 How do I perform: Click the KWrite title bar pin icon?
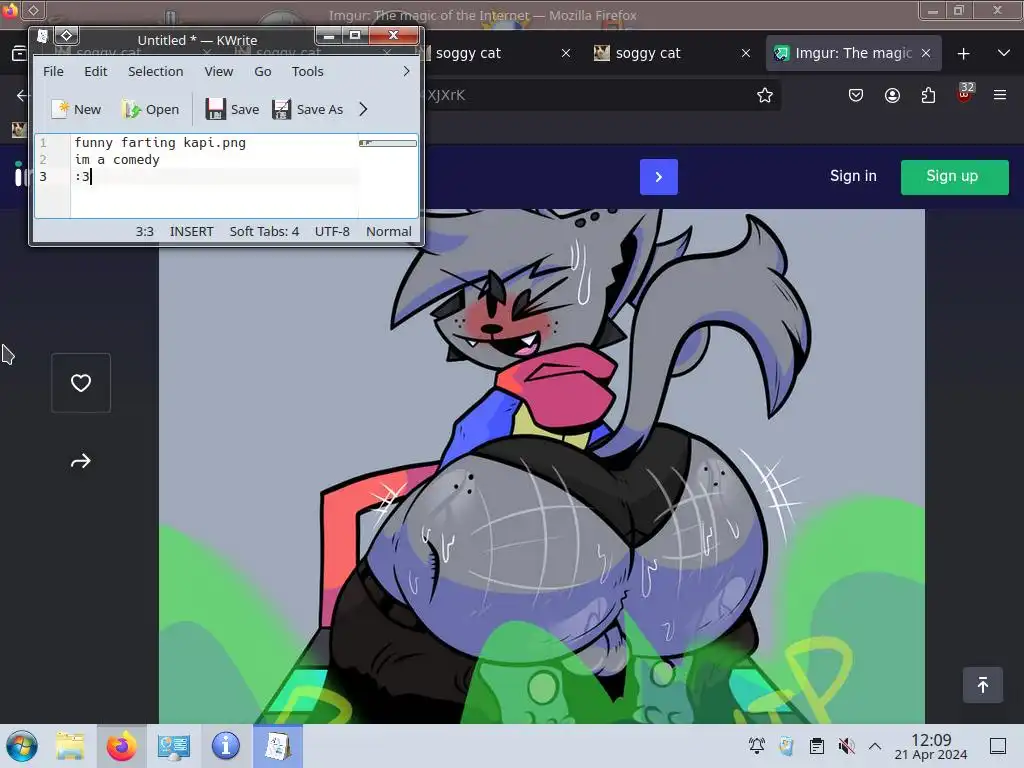coord(66,35)
